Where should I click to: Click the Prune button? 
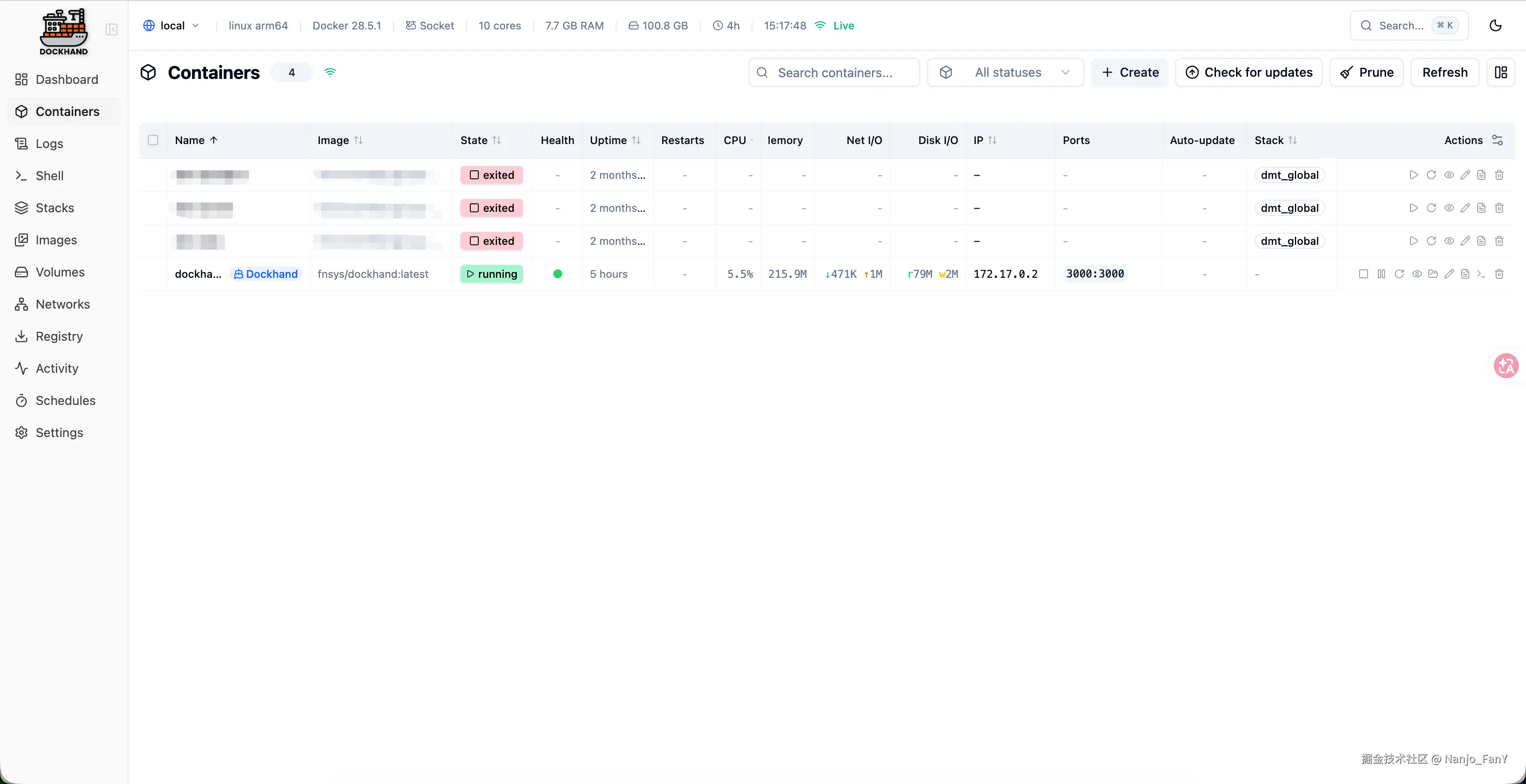click(1366, 72)
